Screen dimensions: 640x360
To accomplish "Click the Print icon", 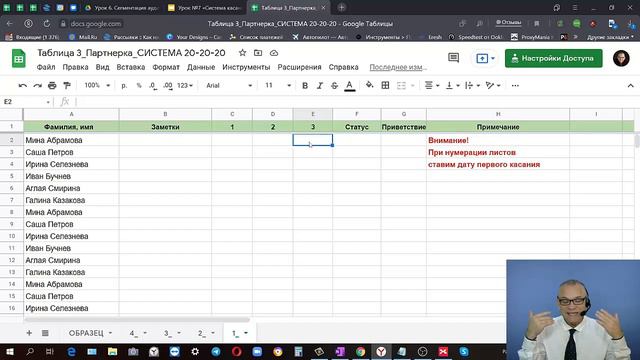I will [x=52, y=85].
